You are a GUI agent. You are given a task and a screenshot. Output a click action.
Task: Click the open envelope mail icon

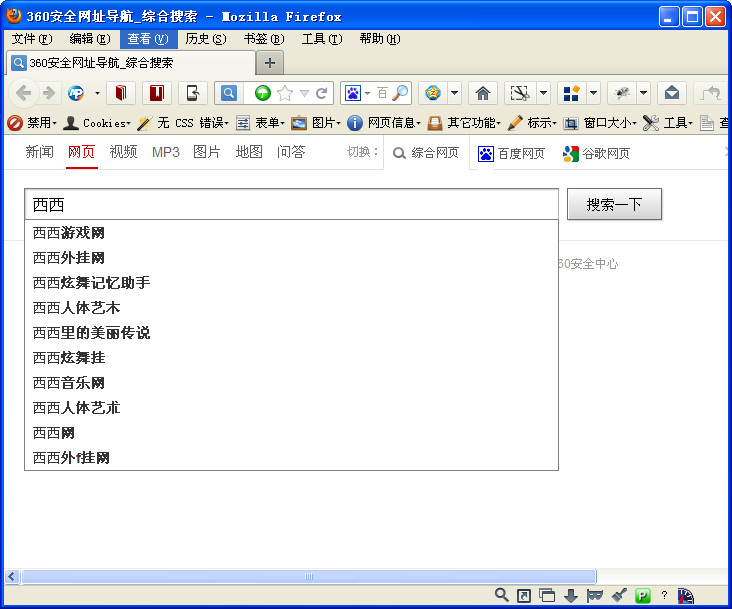[672, 93]
